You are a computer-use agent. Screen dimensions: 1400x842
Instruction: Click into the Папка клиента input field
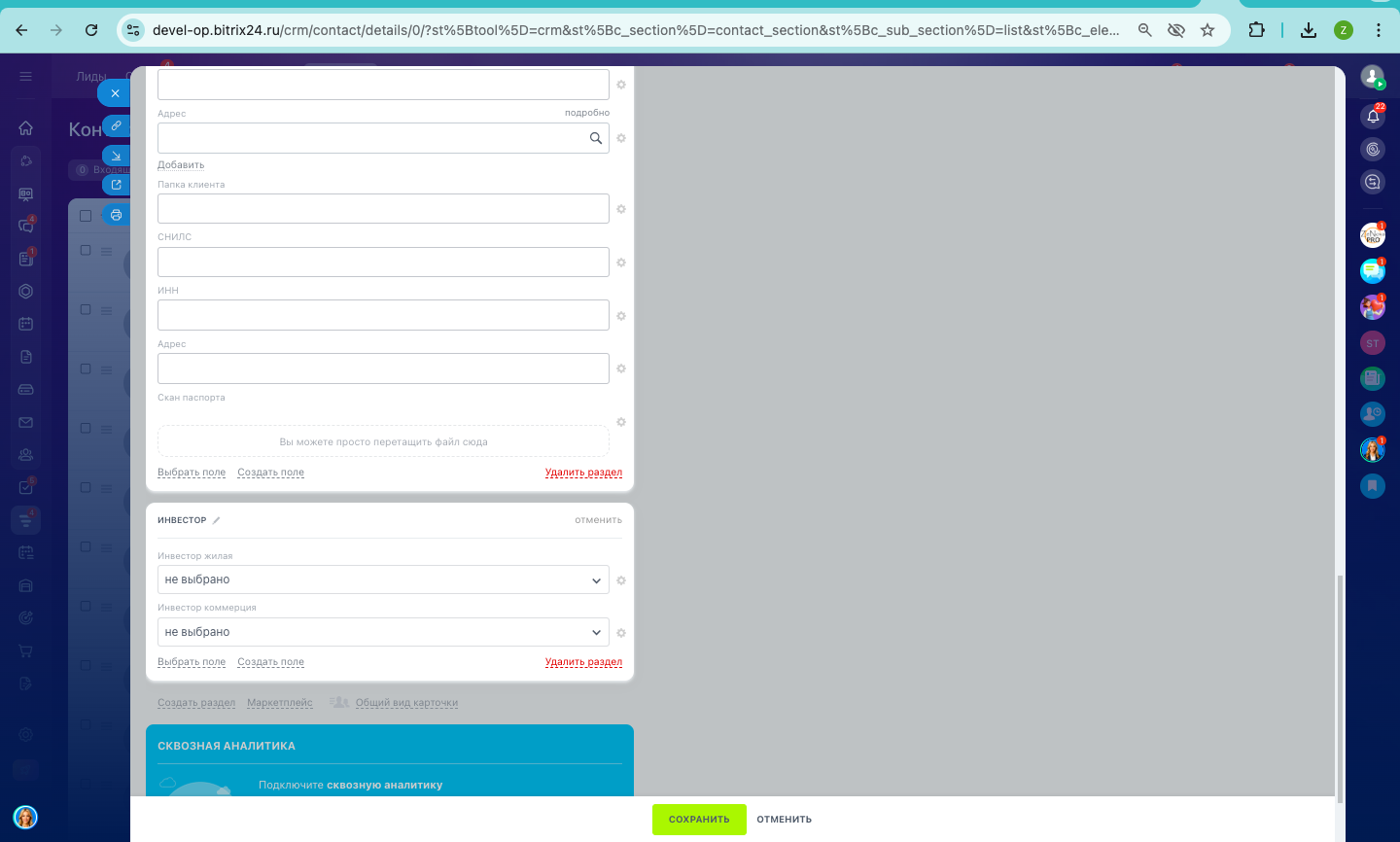pos(383,209)
